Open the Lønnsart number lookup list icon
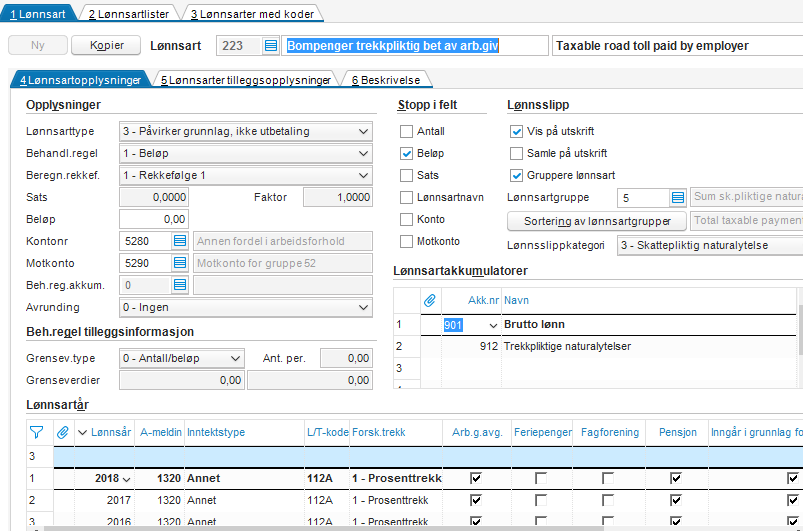This screenshot has width=803, height=531. tap(271, 46)
